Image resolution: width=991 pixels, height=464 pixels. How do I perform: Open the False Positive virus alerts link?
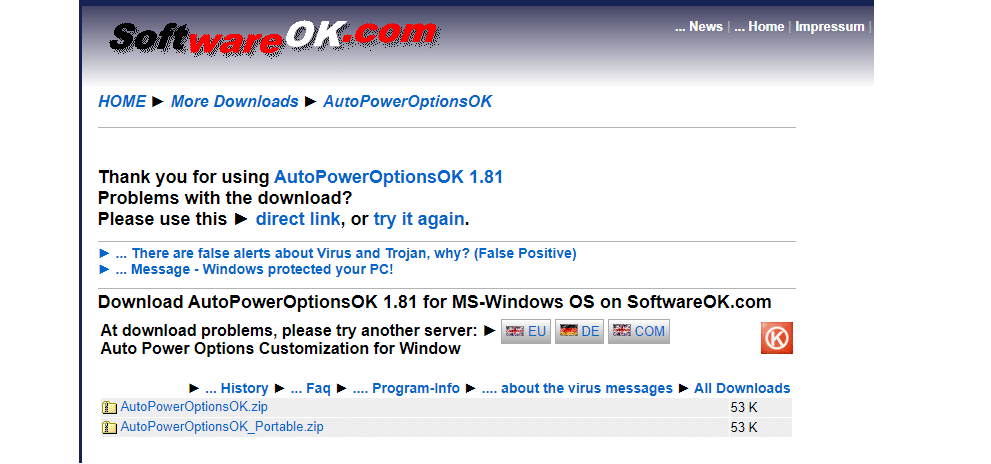coord(345,253)
